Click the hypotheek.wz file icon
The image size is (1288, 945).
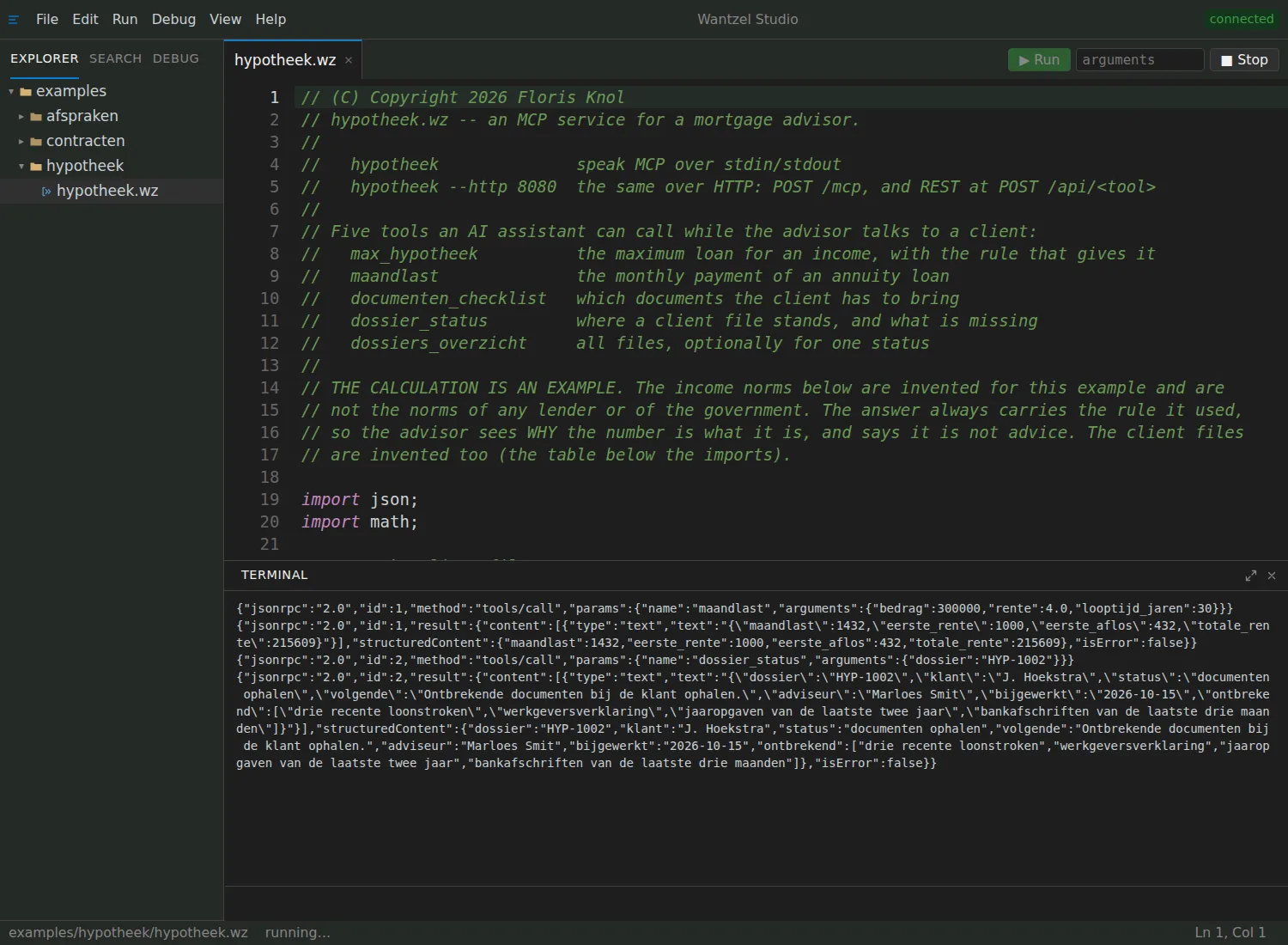click(46, 192)
